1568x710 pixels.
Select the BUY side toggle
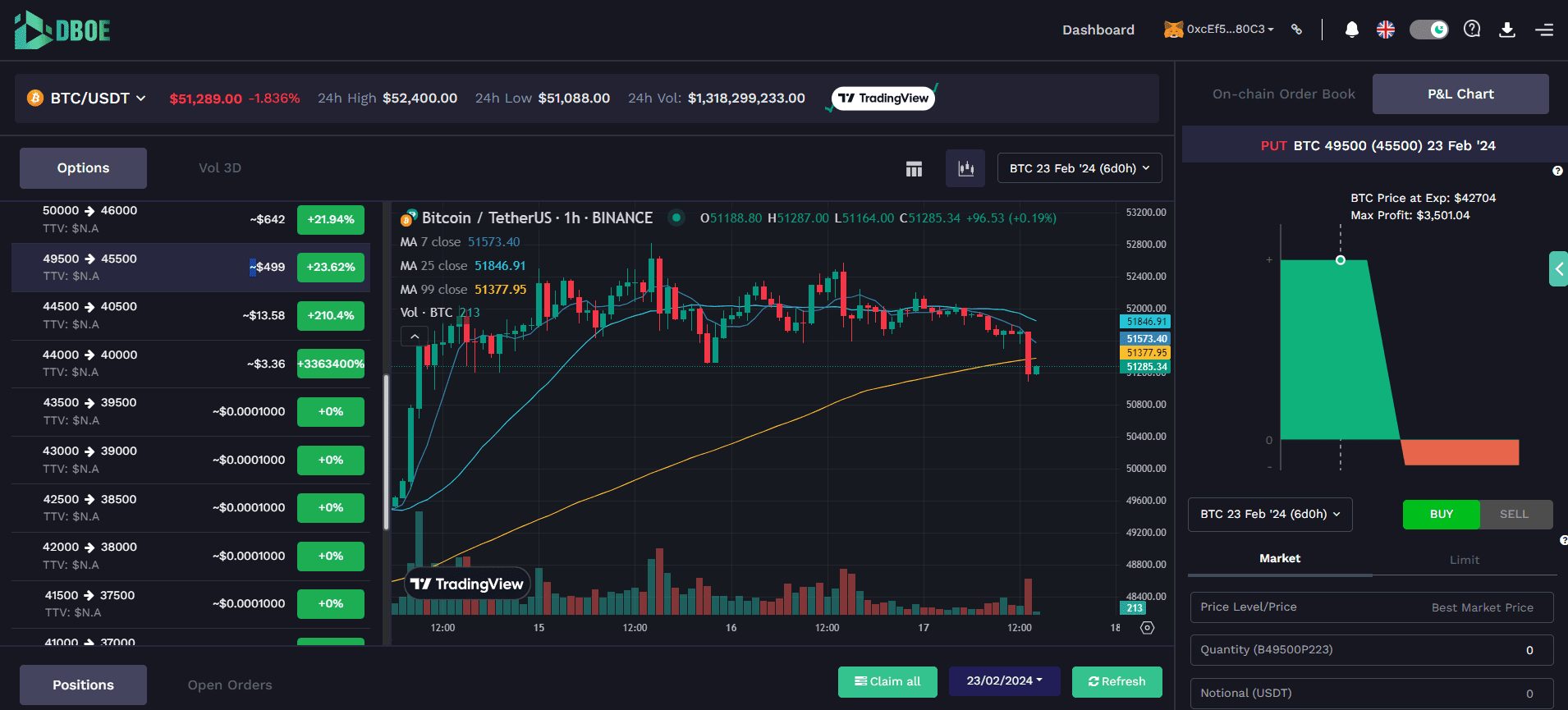(1441, 515)
